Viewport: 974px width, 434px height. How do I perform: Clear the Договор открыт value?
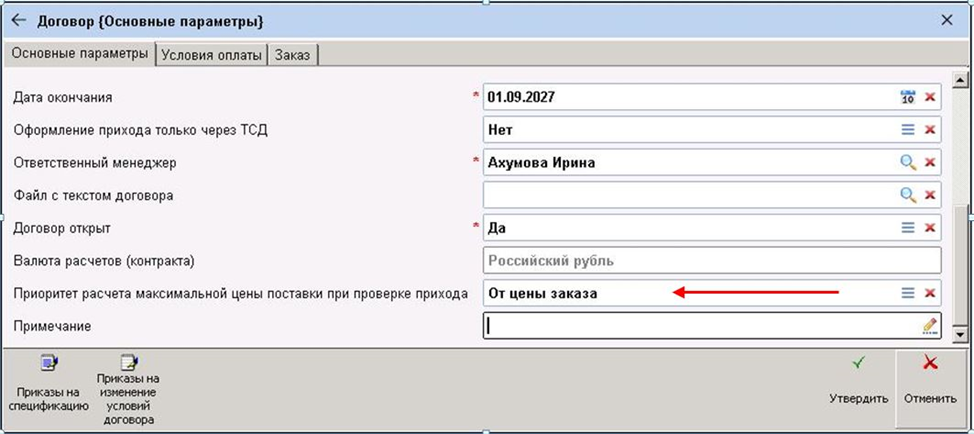930,227
